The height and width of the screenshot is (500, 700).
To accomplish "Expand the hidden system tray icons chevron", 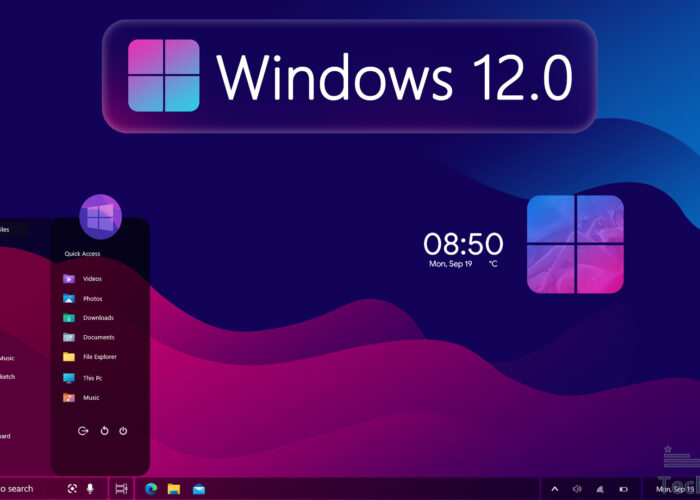I will (554, 489).
